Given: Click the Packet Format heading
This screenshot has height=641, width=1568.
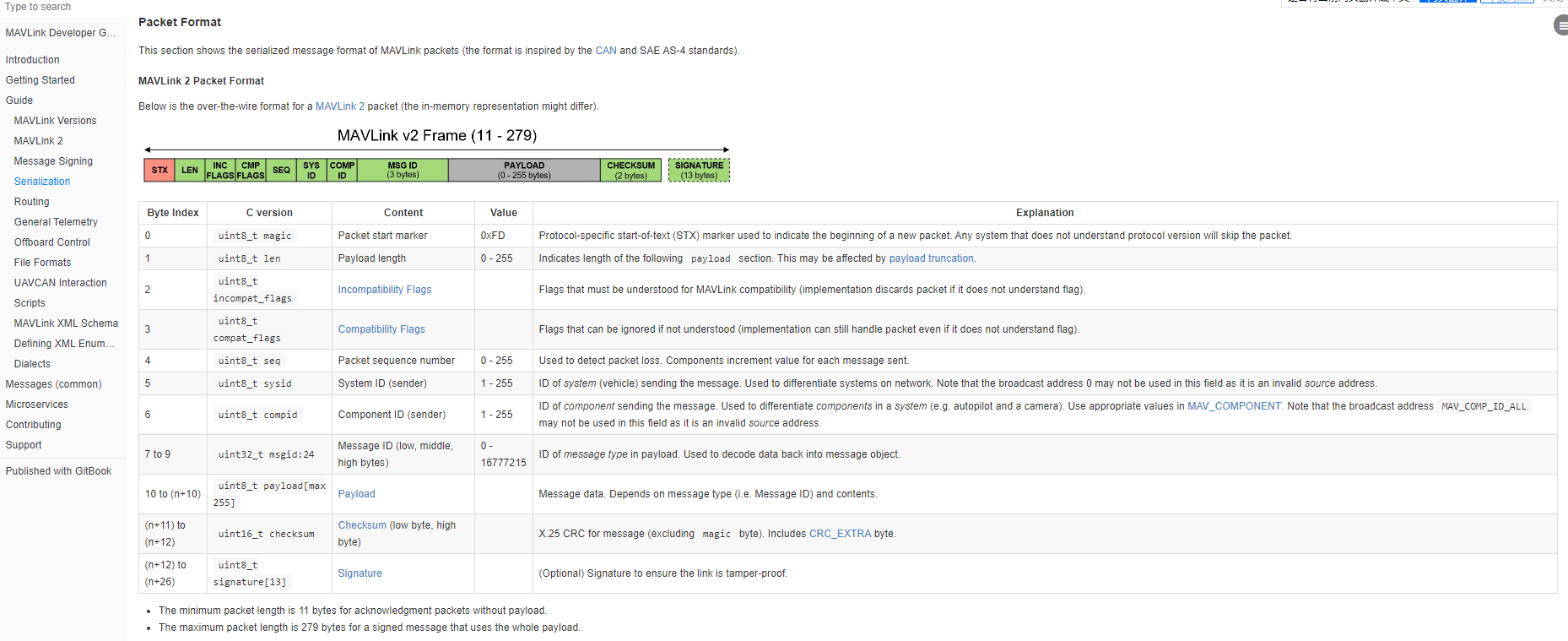Looking at the screenshot, I should (x=180, y=22).
